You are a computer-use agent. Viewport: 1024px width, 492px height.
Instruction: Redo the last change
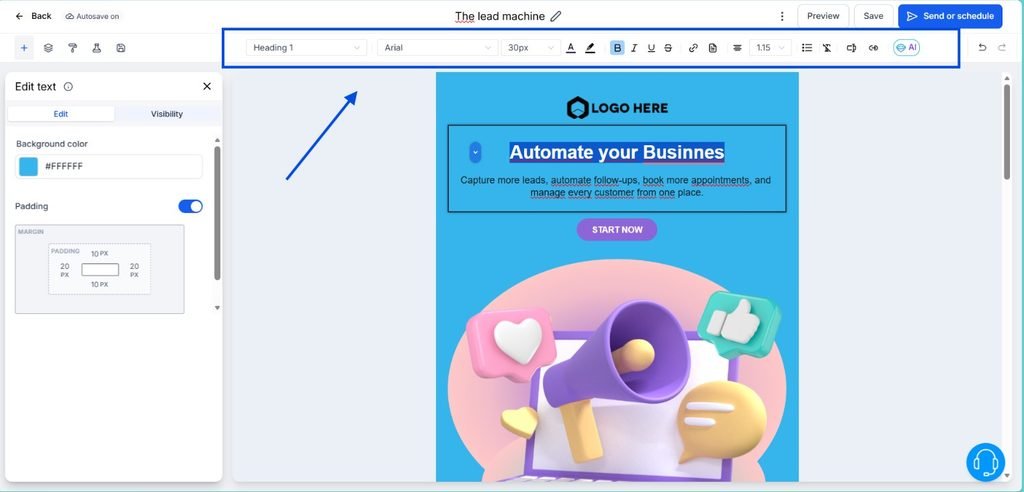click(1002, 48)
